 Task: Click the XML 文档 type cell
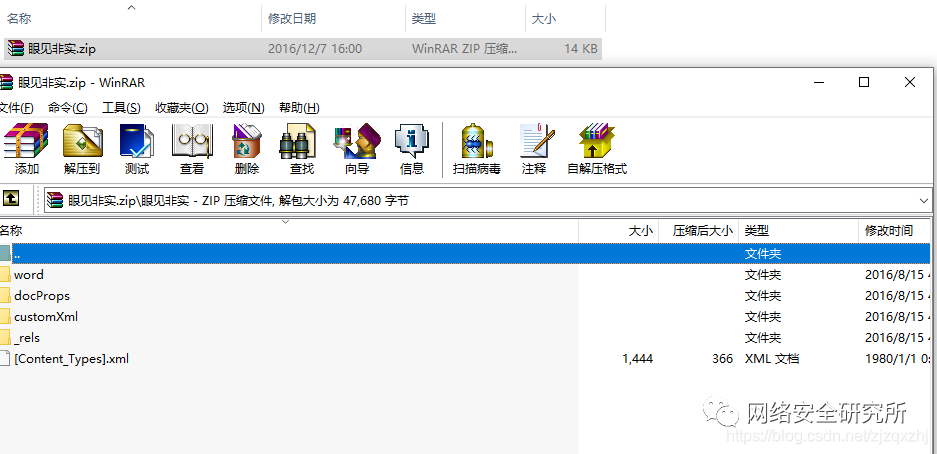coord(772,359)
